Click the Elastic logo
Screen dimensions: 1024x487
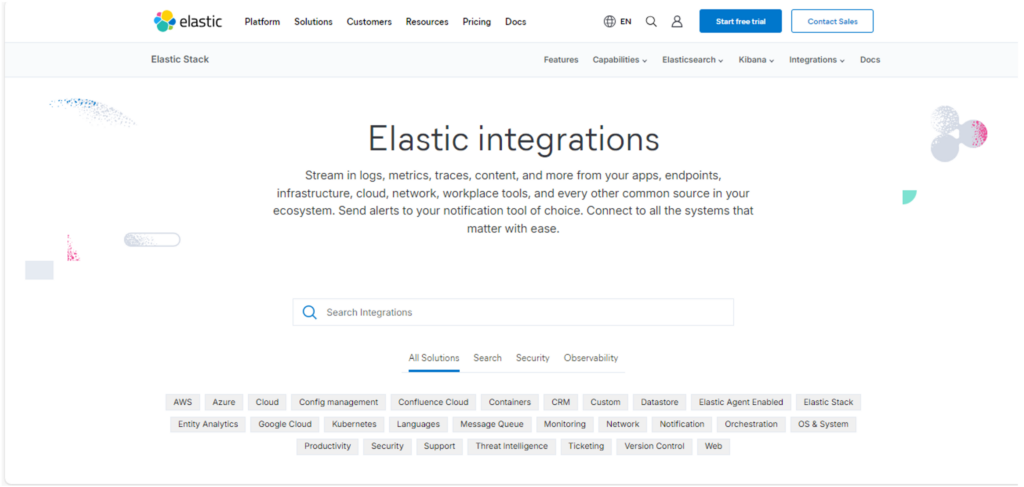click(x=188, y=21)
